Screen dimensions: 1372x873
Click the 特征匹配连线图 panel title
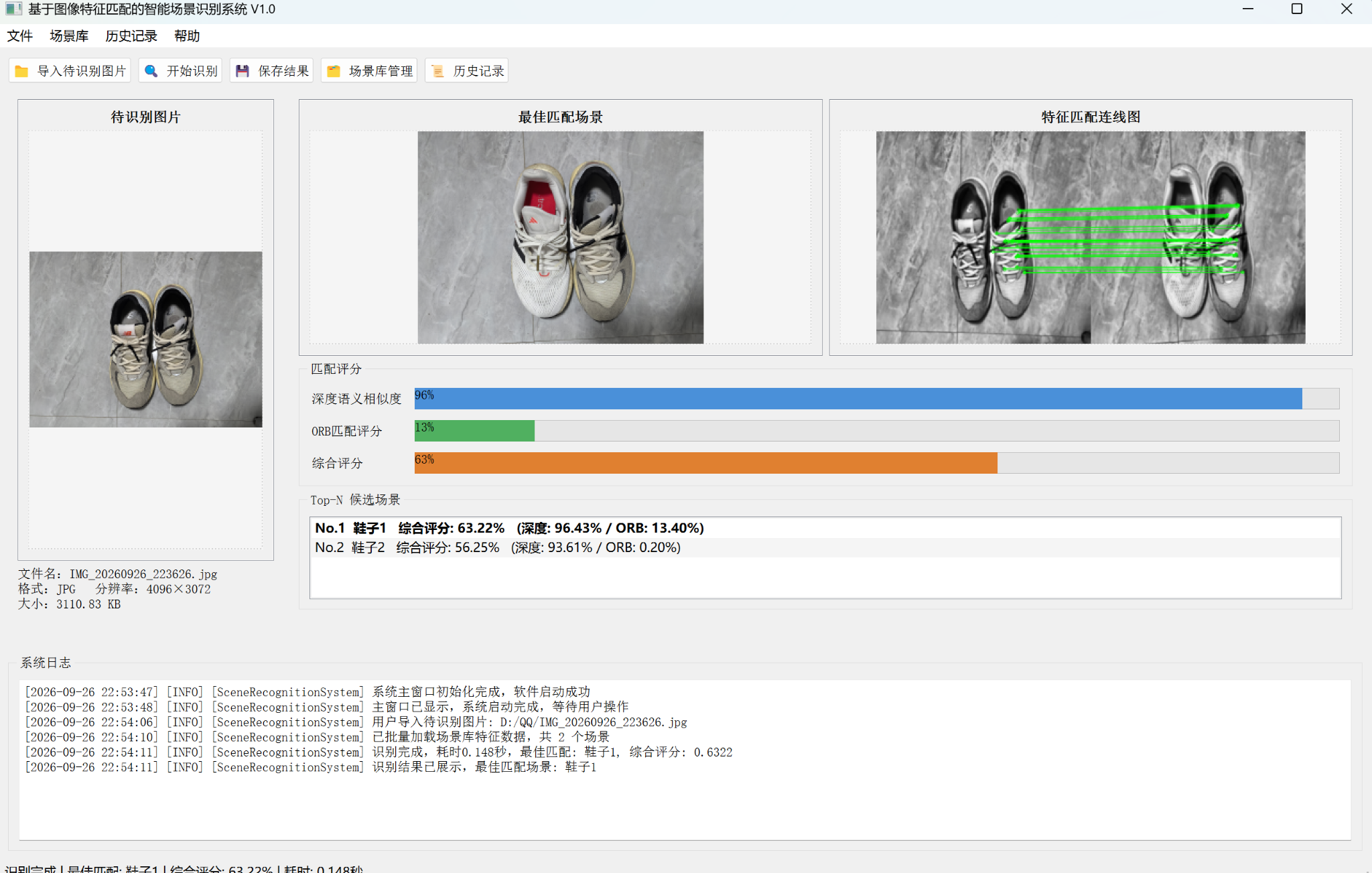point(1091,117)
